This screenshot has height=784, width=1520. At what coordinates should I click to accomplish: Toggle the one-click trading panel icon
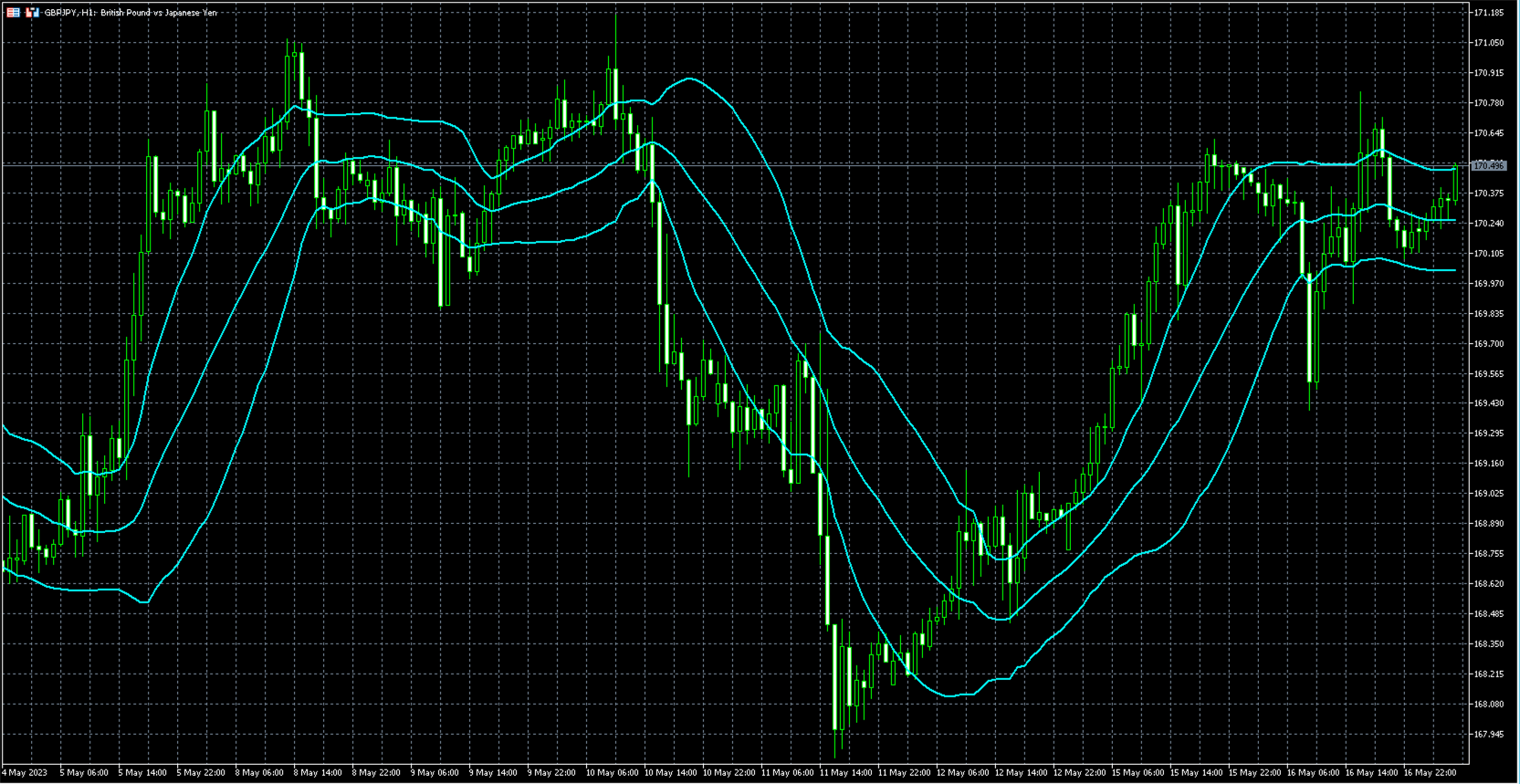tap(13, 13)
